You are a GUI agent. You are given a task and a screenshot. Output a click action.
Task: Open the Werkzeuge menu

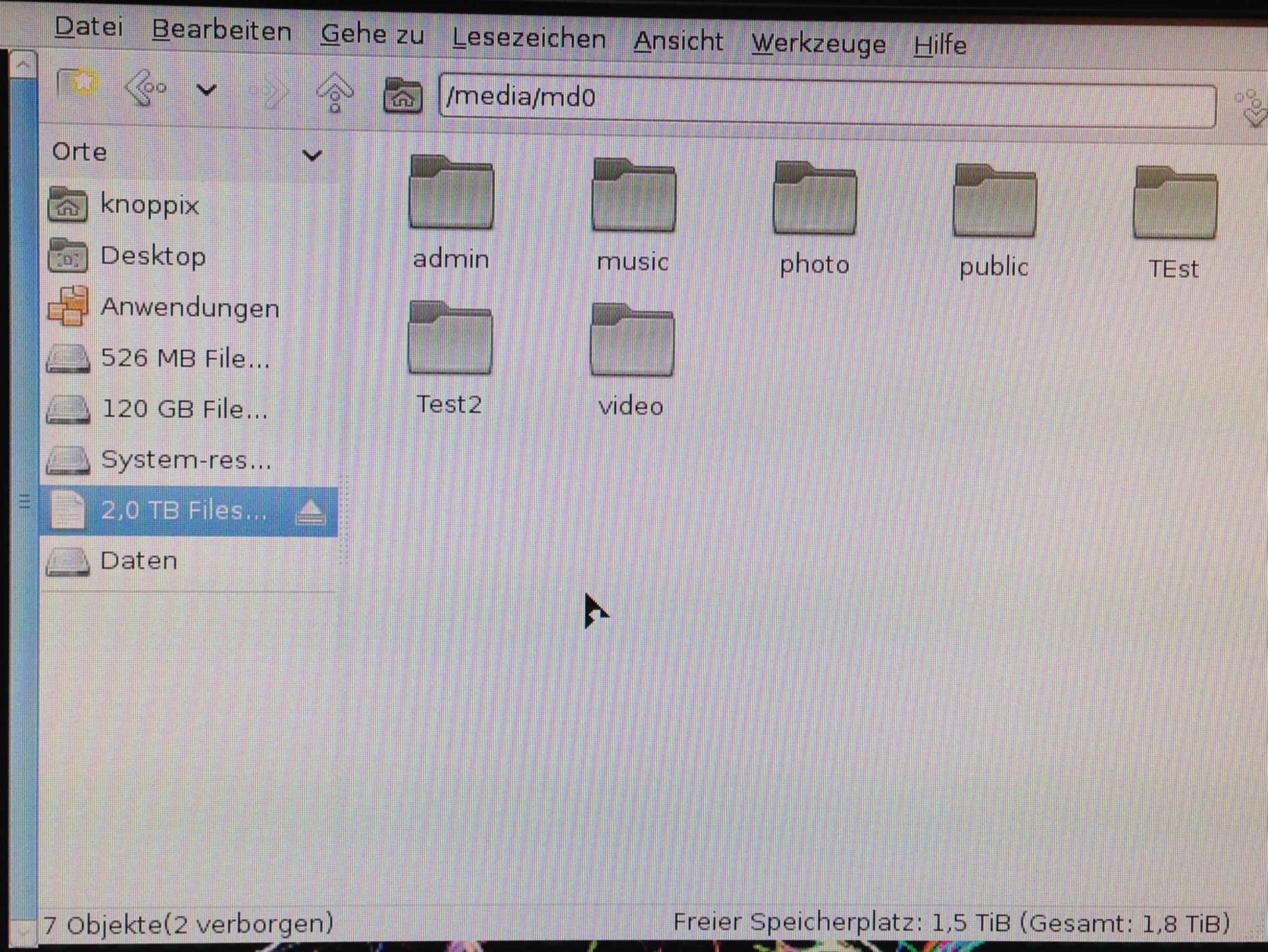tap(818, 44)
